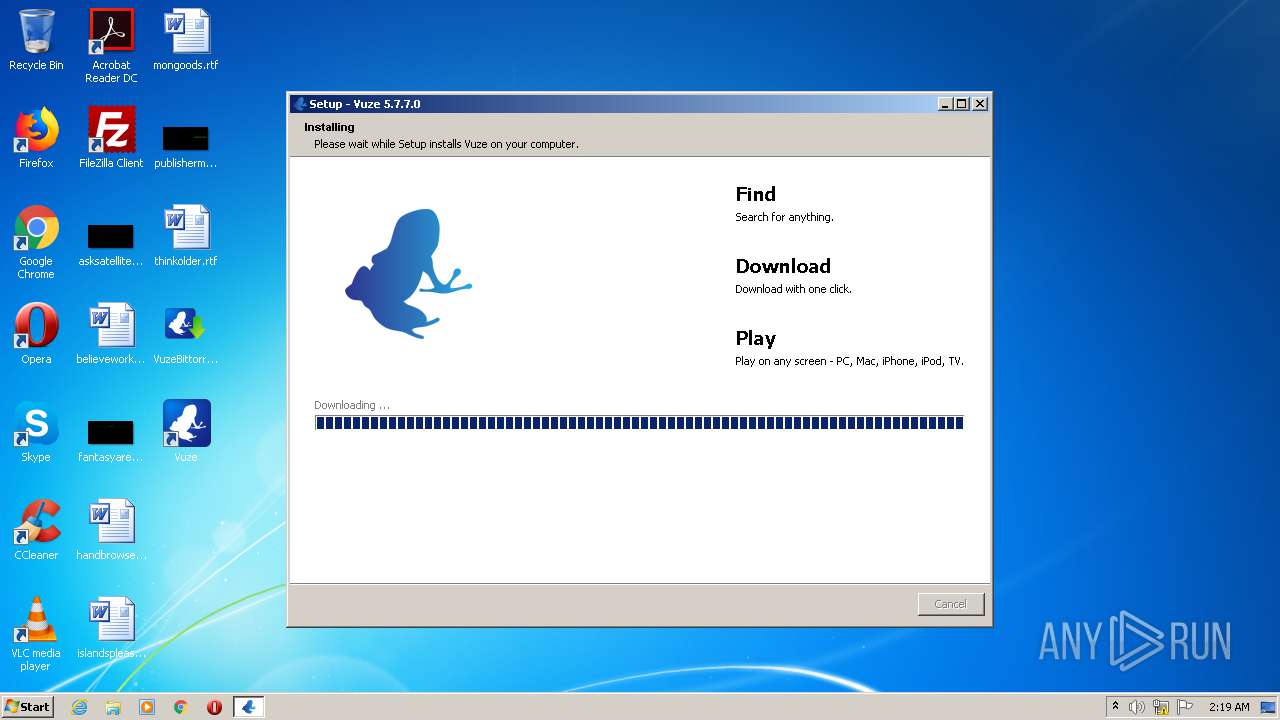The image size is (1280, 720).
Task: Close the Vuze Setup window
Action: pos(980,104)
